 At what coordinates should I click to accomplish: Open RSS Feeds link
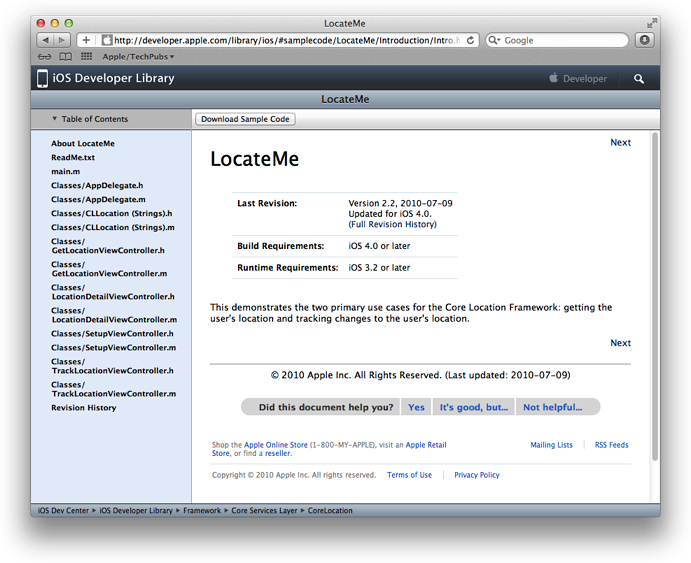click(612, 445)
